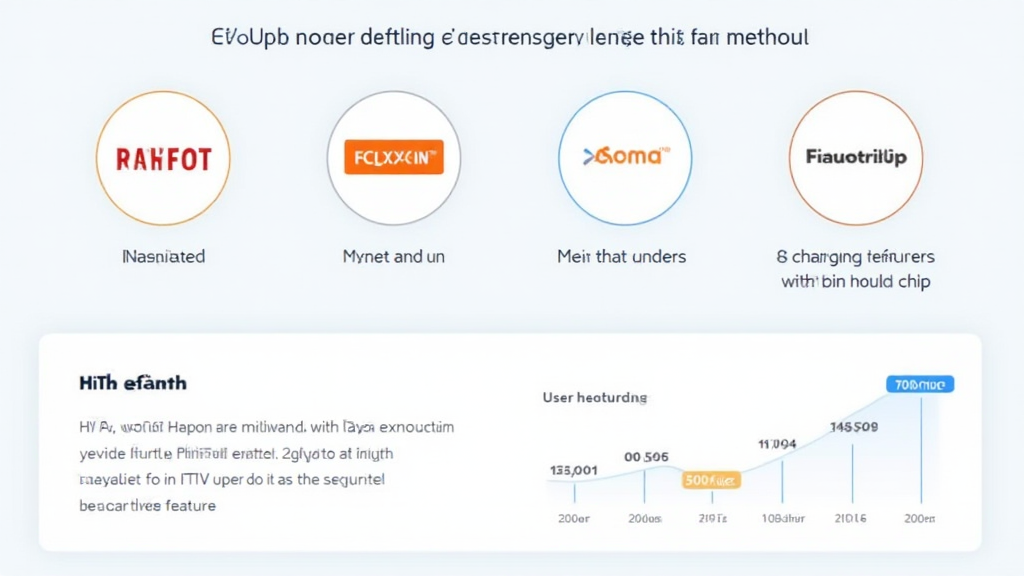The height and width of the screenshot is (576, 1024).
Task: Select the orange 500 chart tag
Action: 711,480
